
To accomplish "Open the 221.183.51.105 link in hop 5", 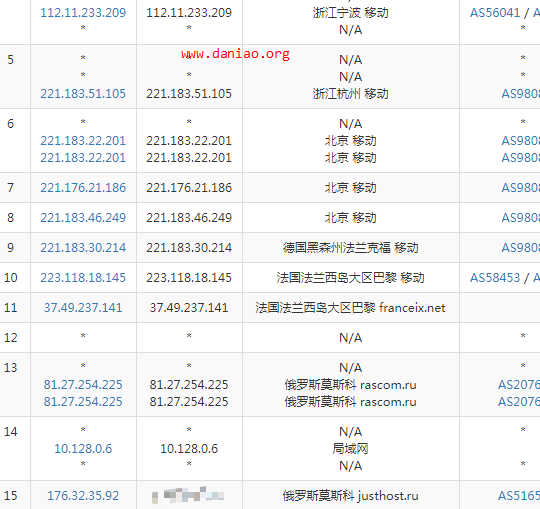I will point(83,94).
